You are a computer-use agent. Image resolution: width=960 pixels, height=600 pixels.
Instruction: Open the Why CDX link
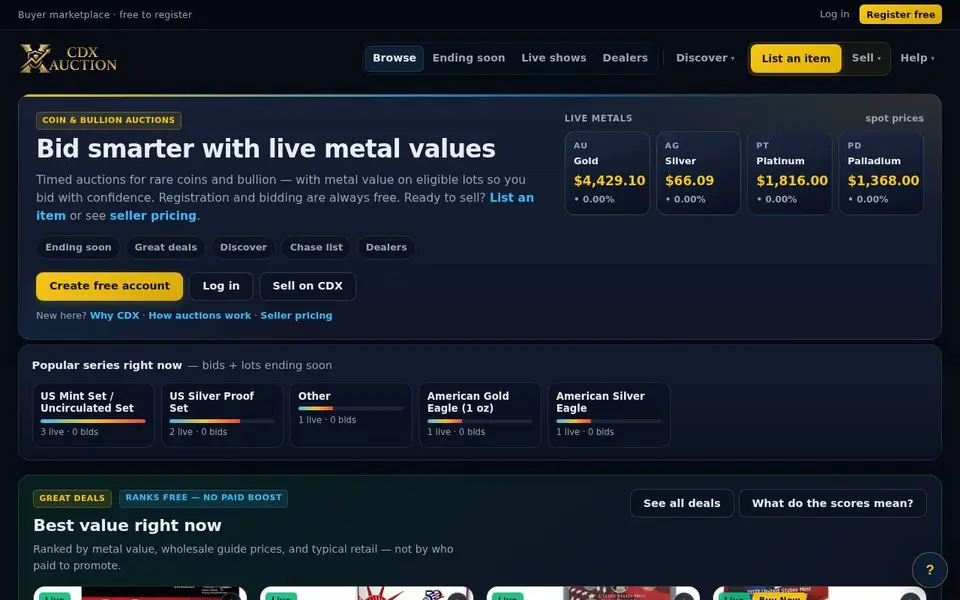point(114,315)
